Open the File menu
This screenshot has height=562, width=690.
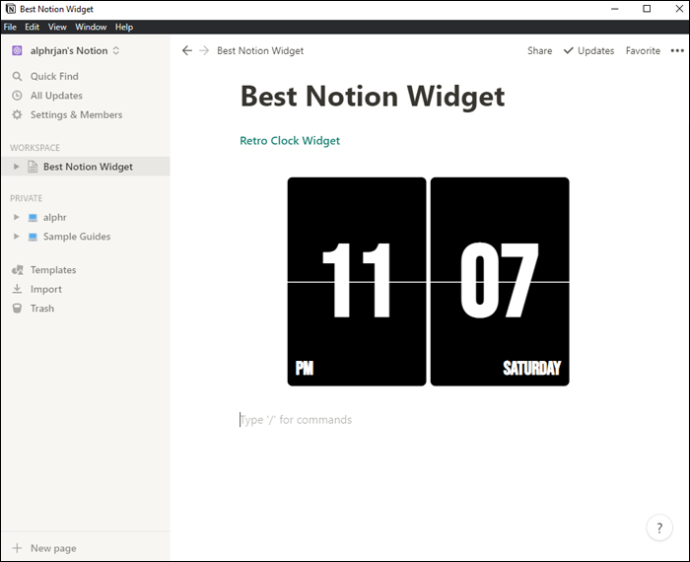[x=10, y=27]
